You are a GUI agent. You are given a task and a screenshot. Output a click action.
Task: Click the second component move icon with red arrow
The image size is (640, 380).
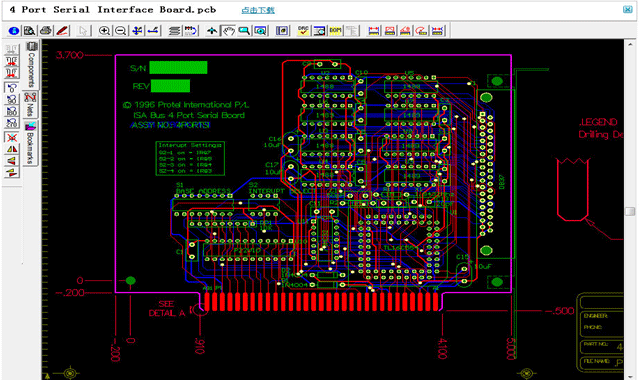pyautogui.click(x=11, y=62)
